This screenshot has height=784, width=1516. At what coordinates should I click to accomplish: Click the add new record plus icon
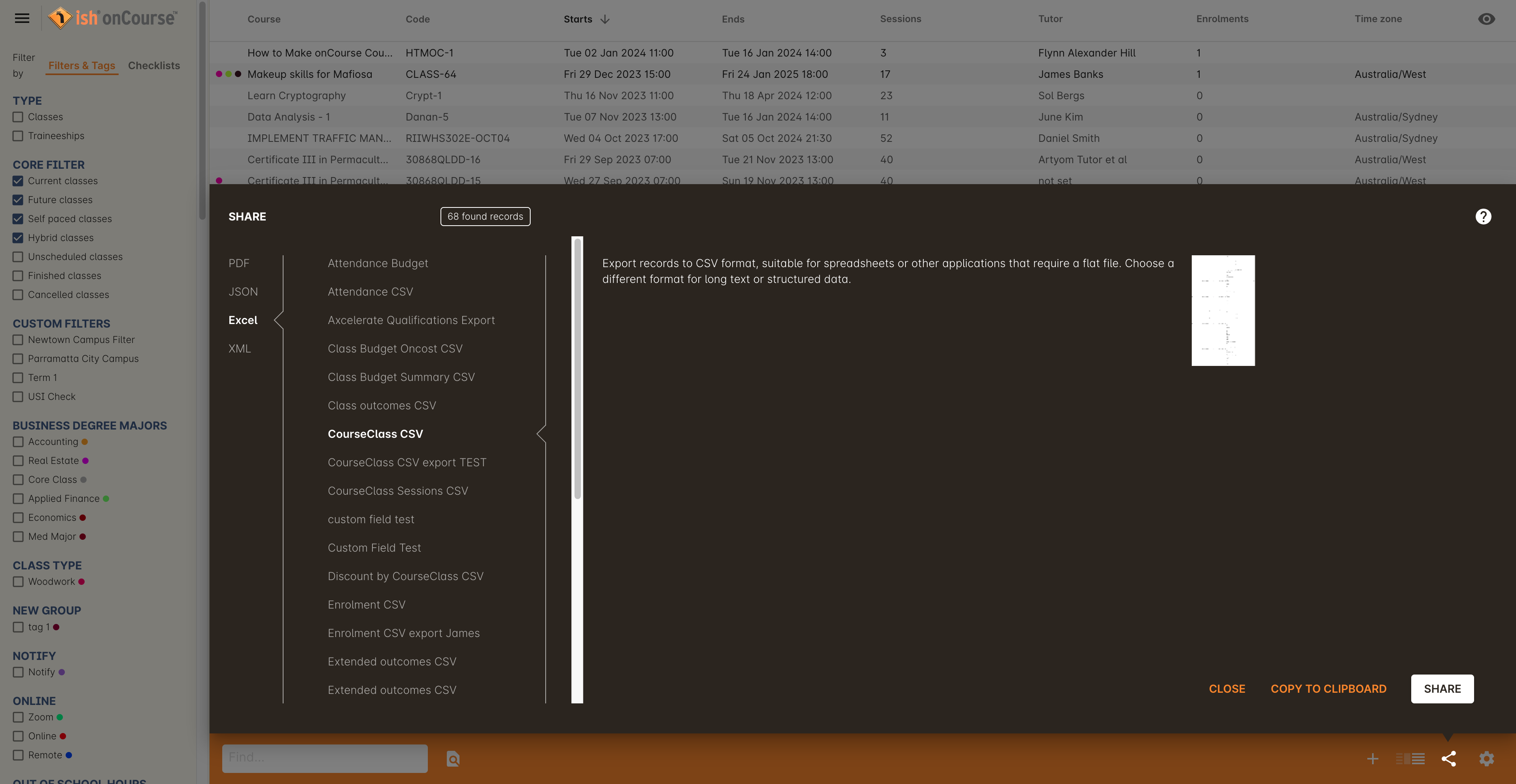click(1371, 758)
